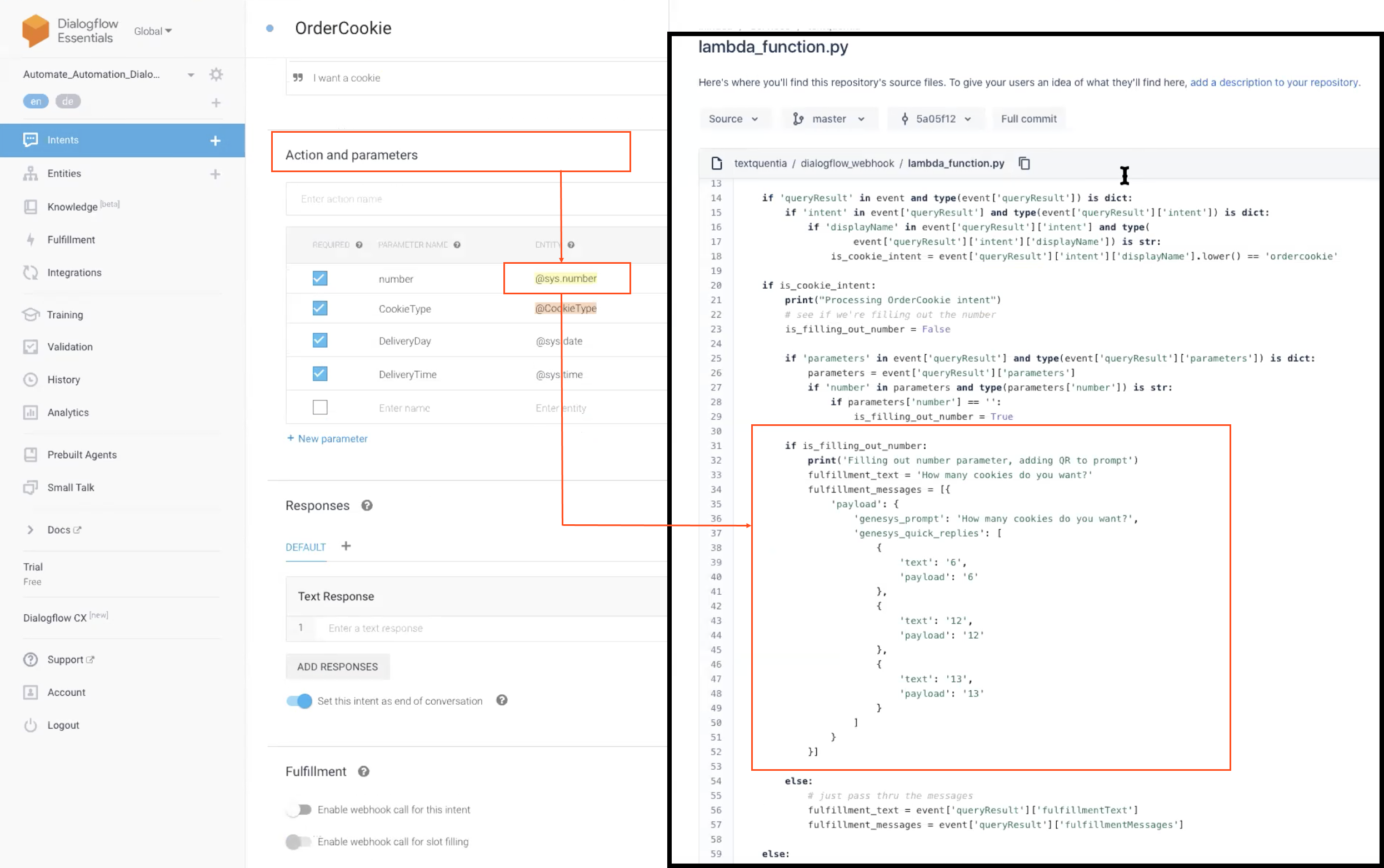Click help icon beside Responses heading
This screenshot has height=868, width=1384.
click(x=367, y=506)
